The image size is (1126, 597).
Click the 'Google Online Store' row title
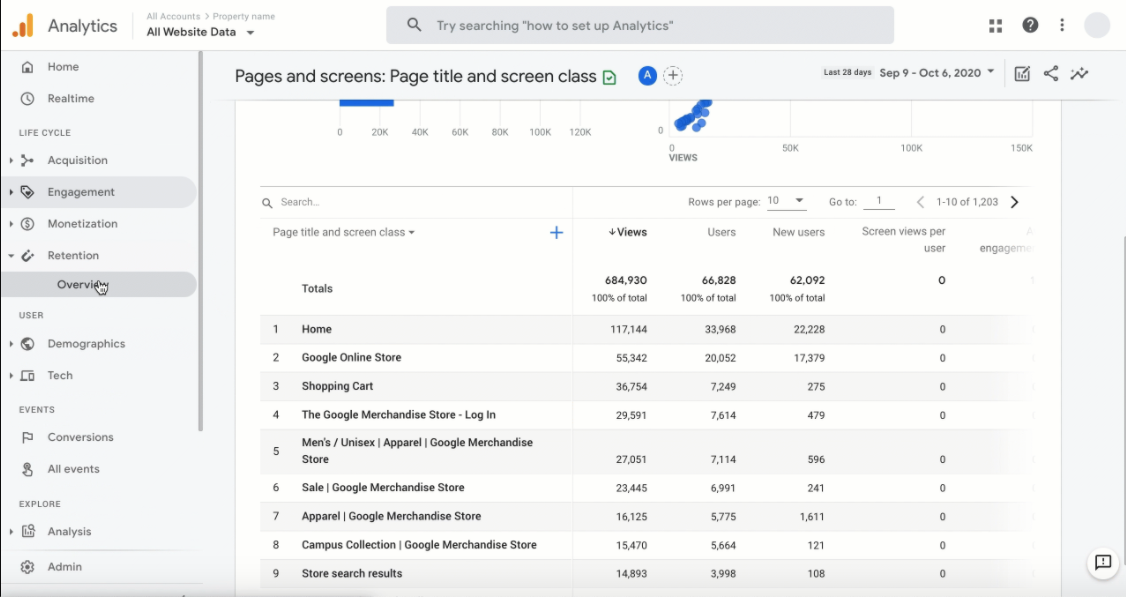tap(351, 357)
